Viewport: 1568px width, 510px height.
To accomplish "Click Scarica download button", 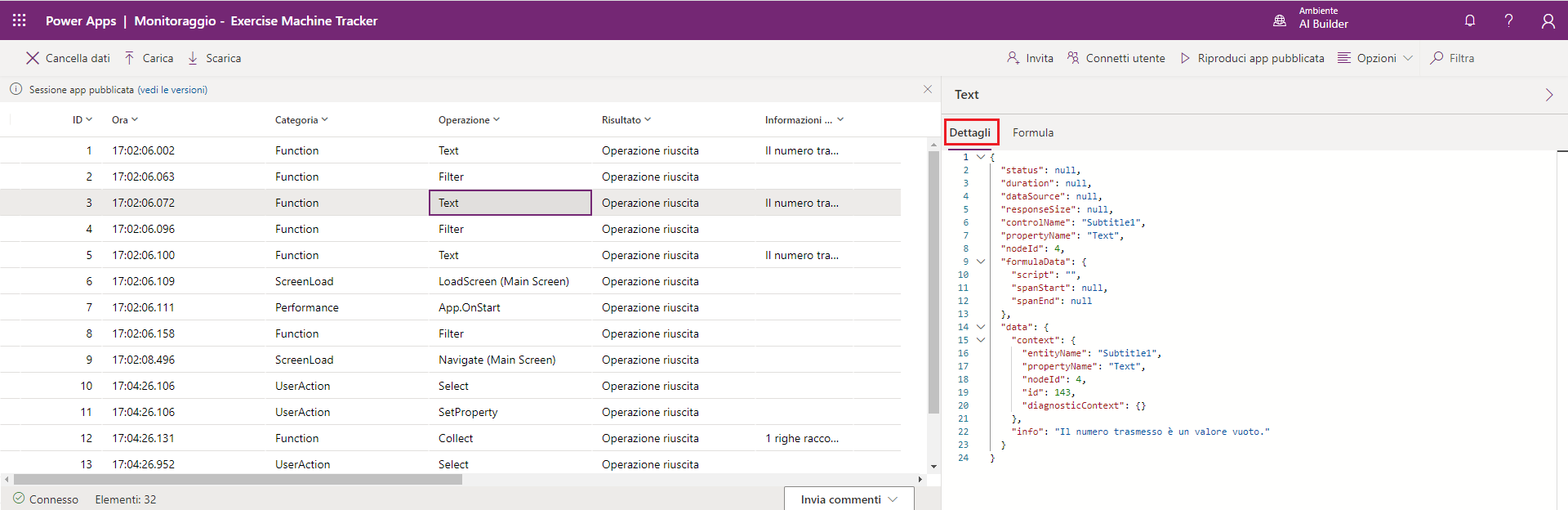I will click(x=214, y=58).
